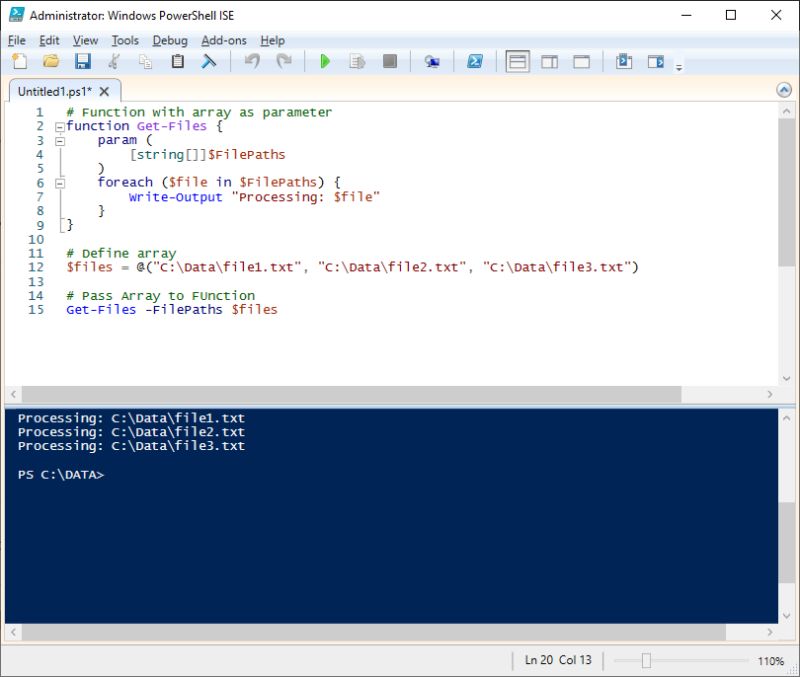
Task: Click the Clear Console Pane broom icon
Action: pos(208,62)
